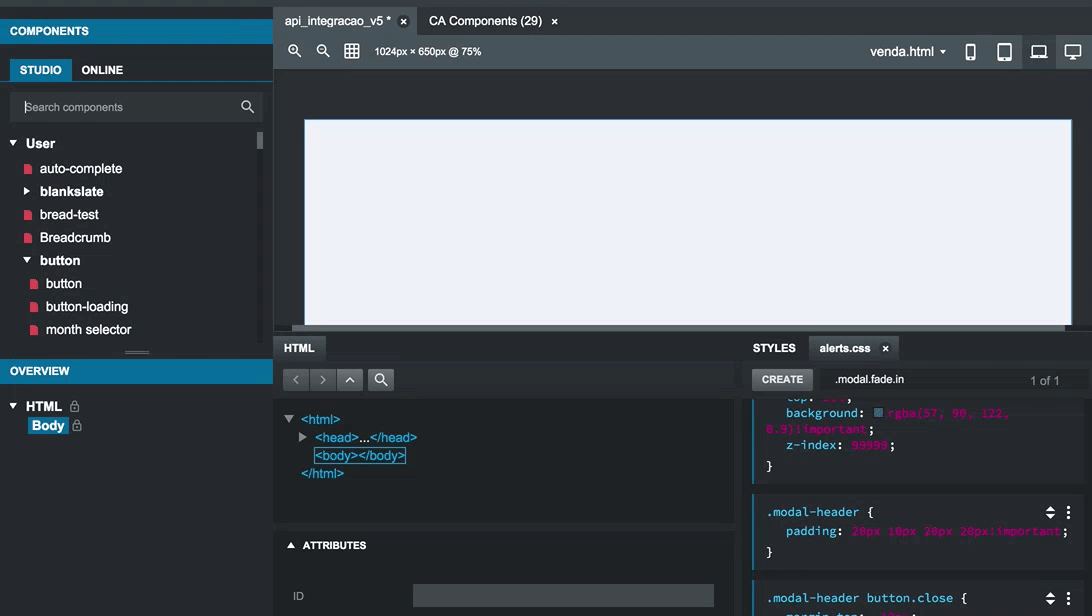The width and height of the screenshot is (1092, 616).
Task: Click the auto-complete red file icon
Action: pos(28,169)
